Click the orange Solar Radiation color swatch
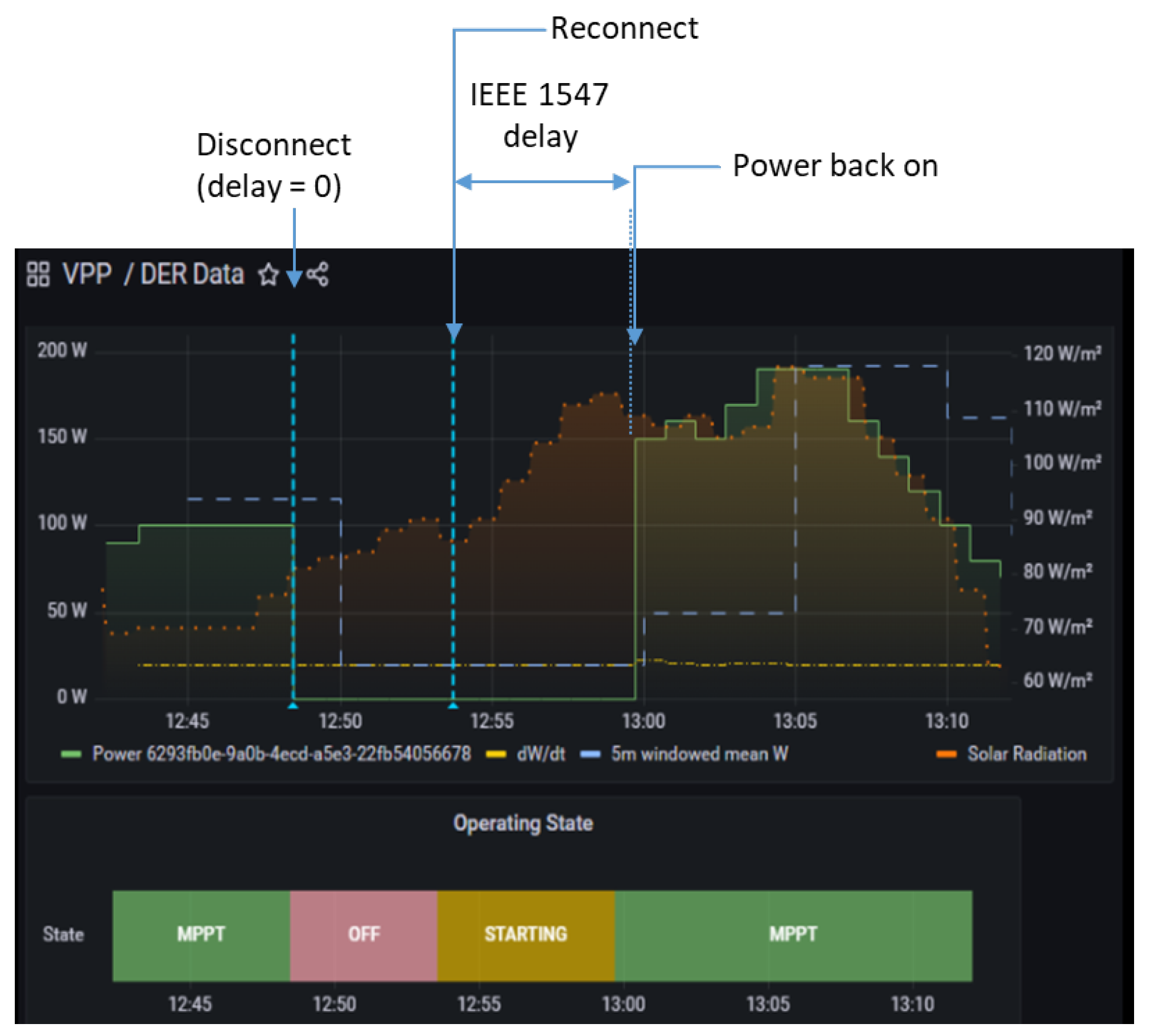The width and height of the screenshot is (1150, 1036). pyautogui.click(x=947, y=756)
